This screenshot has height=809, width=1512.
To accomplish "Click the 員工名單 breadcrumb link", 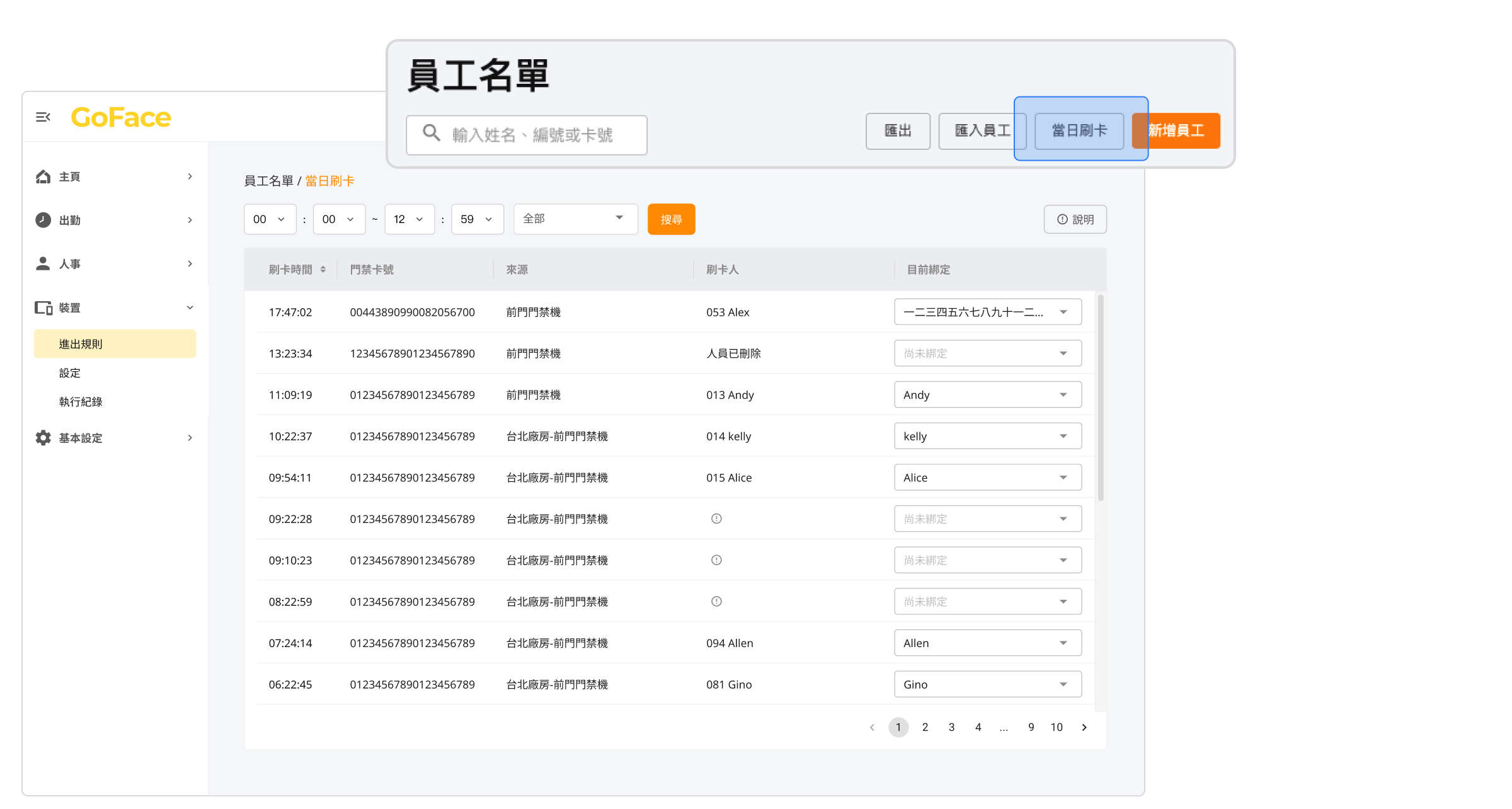I will coord(268,181).
